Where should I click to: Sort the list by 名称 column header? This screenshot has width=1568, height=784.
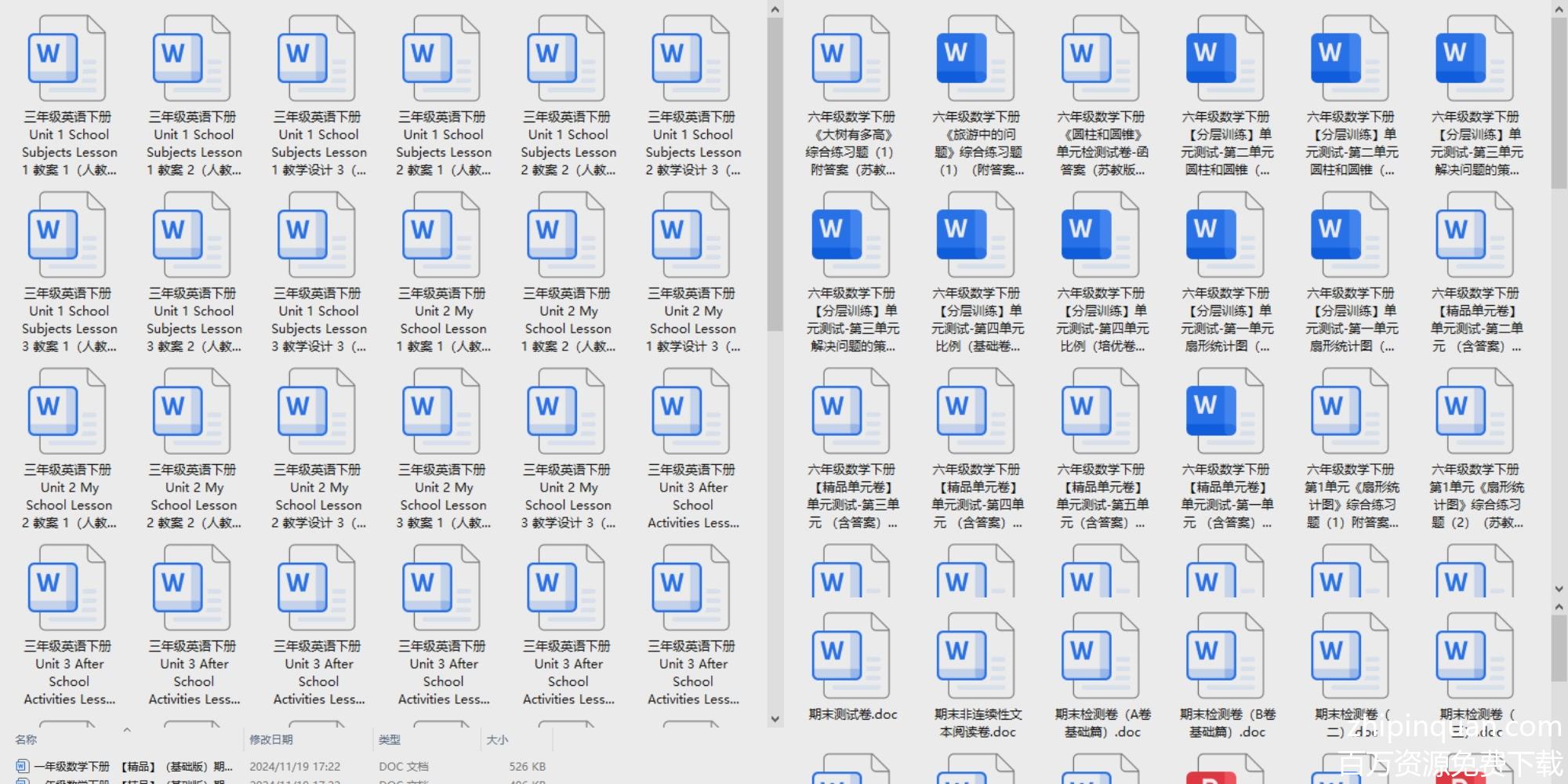tap(26, 739)
